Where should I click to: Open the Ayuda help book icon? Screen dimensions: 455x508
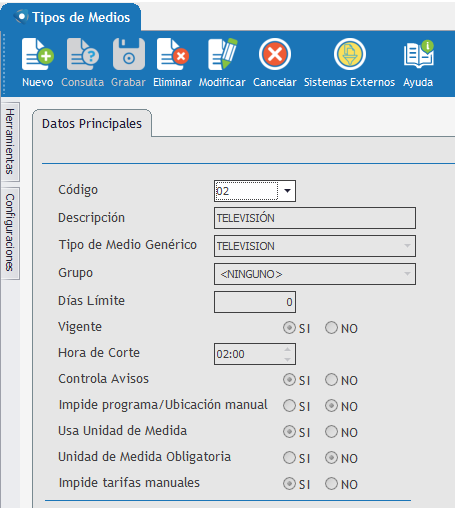coord(418,54)
